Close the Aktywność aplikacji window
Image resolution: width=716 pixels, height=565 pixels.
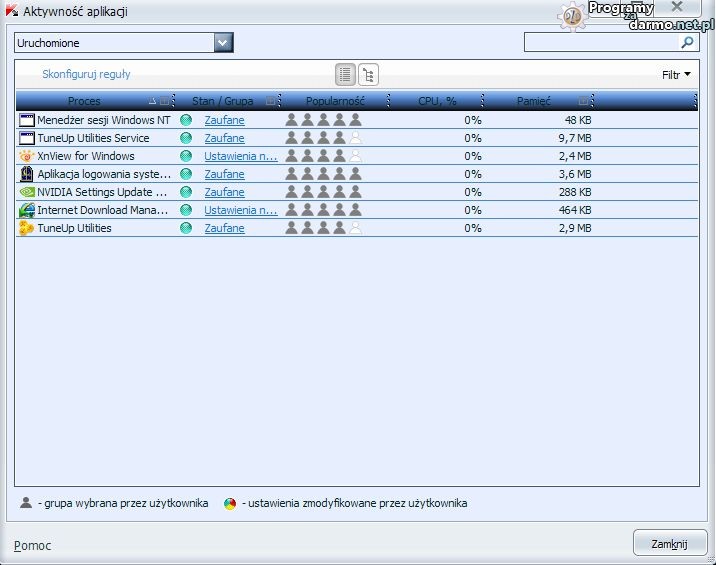pyautogui.click(x=677, y=6)
